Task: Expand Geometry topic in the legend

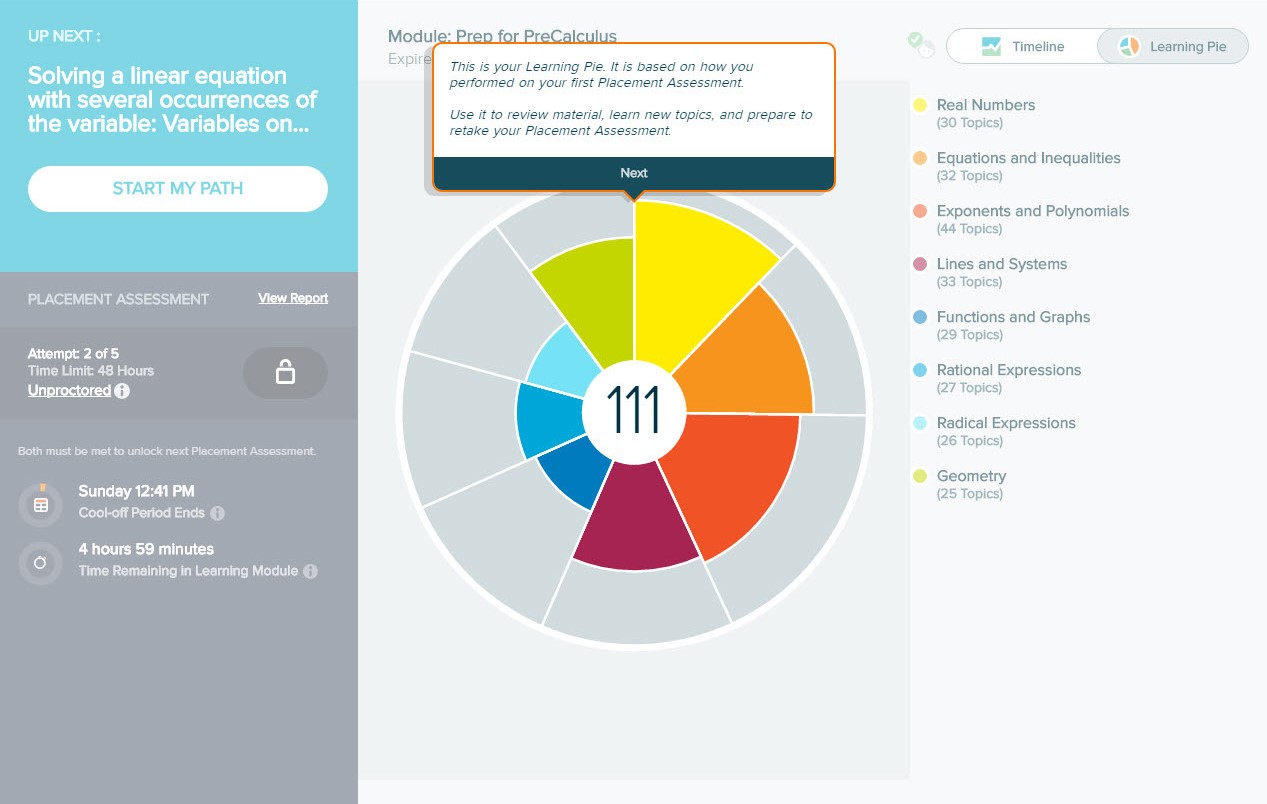Action: [x=971, y=476]
